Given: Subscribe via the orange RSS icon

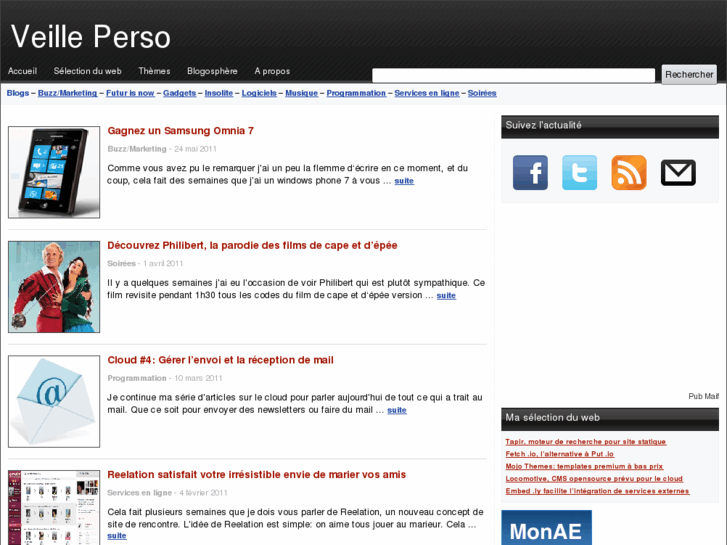Looking at the screenshot, I should click(629, 173).
